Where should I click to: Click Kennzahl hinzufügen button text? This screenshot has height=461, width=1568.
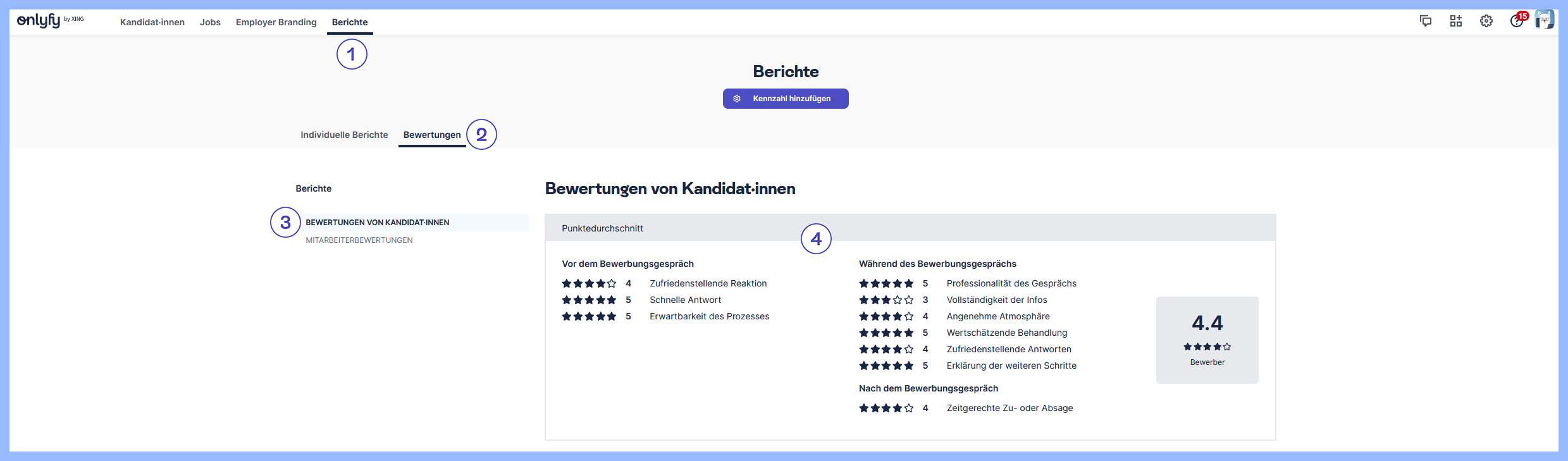792,99
